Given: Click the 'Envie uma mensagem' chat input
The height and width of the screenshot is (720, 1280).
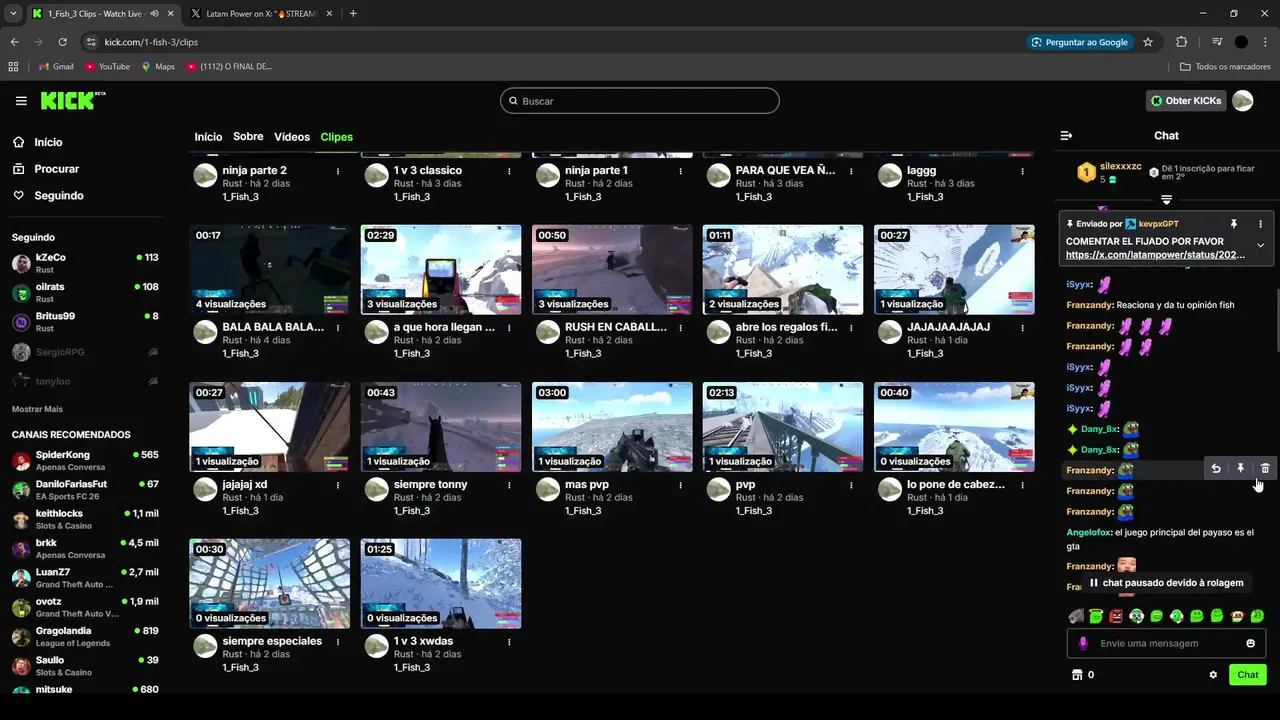Looking at the screenshot, I should coord(1166,644).
